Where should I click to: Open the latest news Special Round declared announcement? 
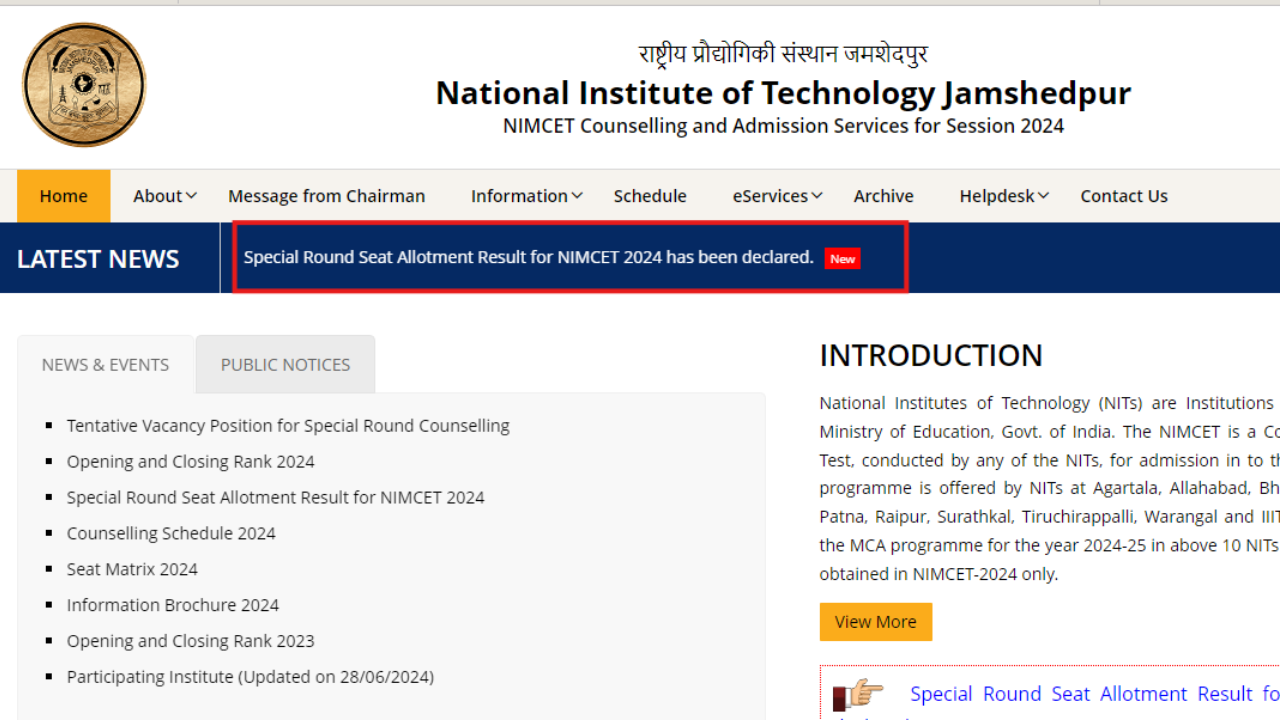click(528, 257)
